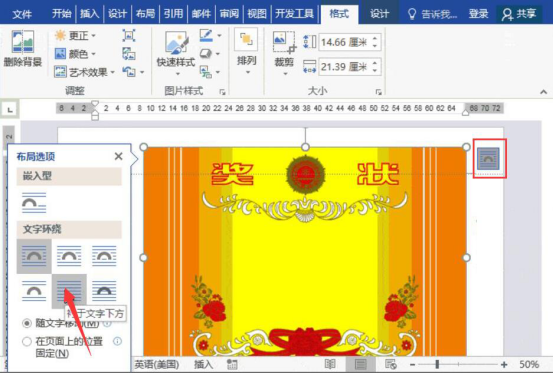Switch to the Developer (开发工具) tab

[x=294, y=14]
